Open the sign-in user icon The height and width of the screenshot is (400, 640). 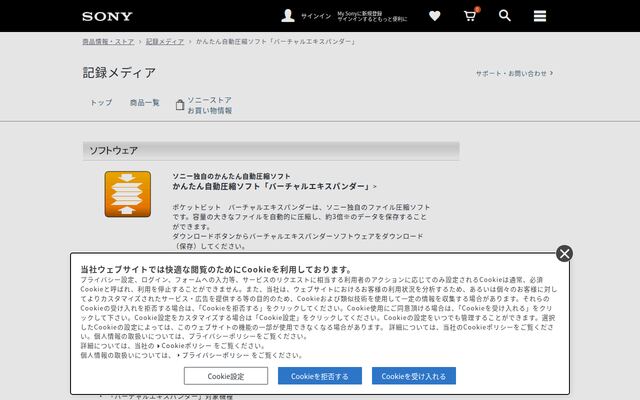click(288, 16)
